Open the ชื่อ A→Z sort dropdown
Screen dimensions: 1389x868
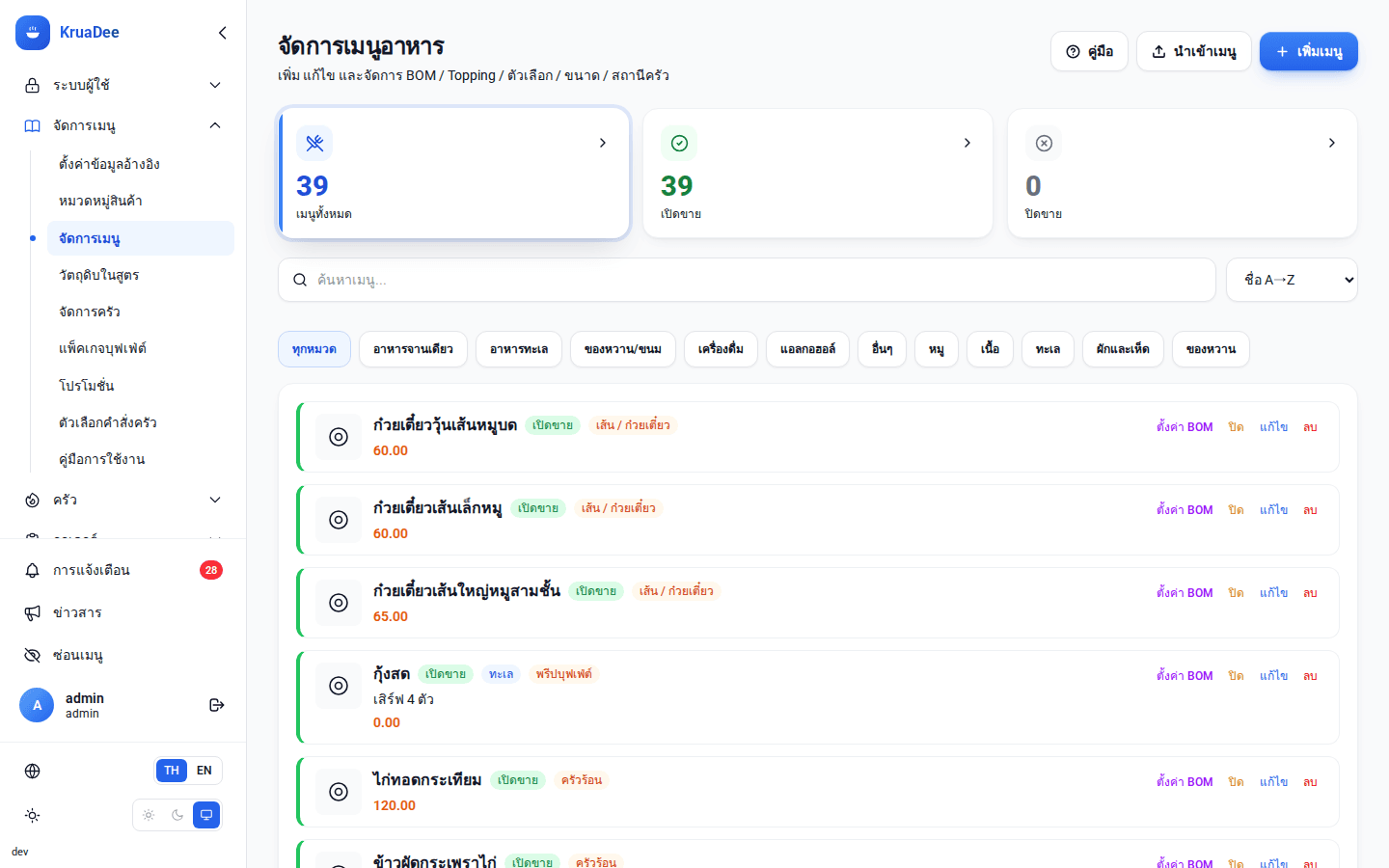click(1292, 280)
